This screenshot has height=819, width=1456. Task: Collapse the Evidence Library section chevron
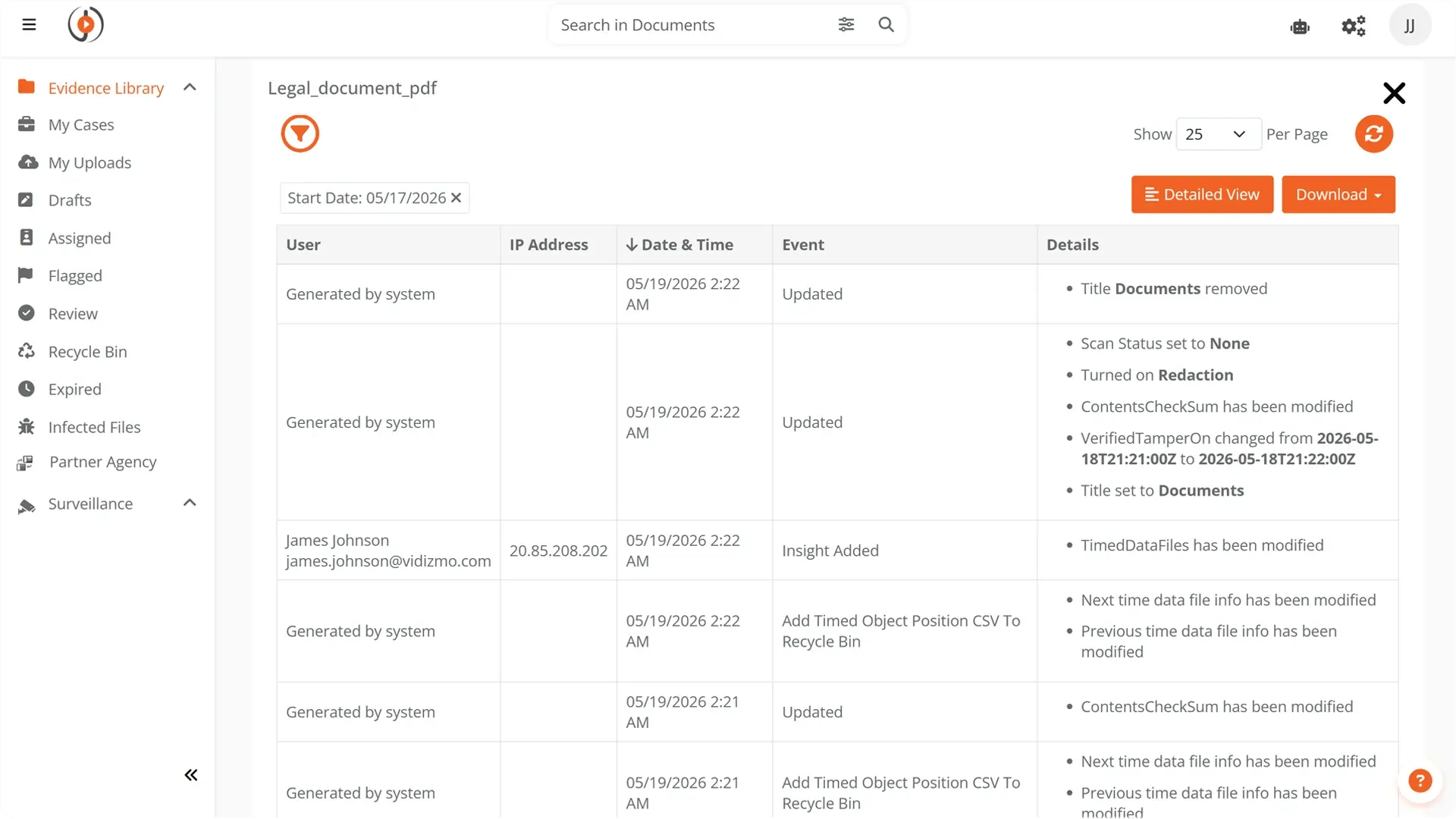pos(190,88)
